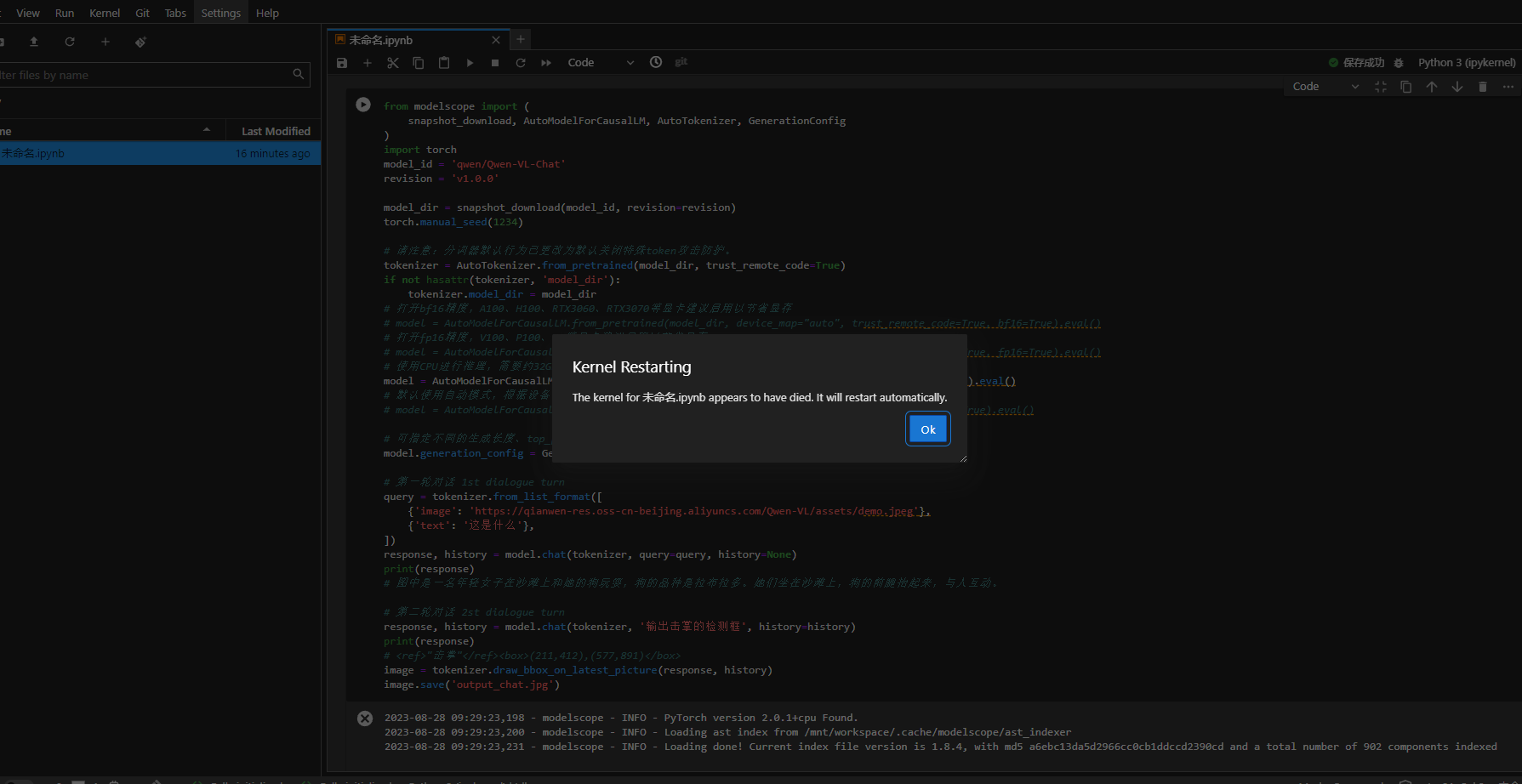This screenshot has height=784, width=1522.
Task: Sort files by Last Modified column
Action: point(276,131)
